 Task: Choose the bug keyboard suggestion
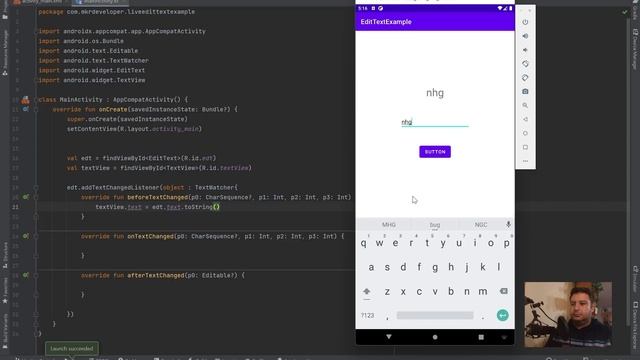click(435, 225)
